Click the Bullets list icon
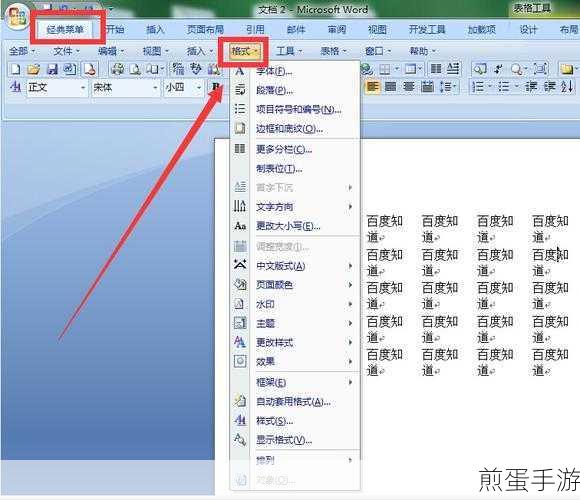The width and height of the screenshot is (580, 500). click(503, 87)
